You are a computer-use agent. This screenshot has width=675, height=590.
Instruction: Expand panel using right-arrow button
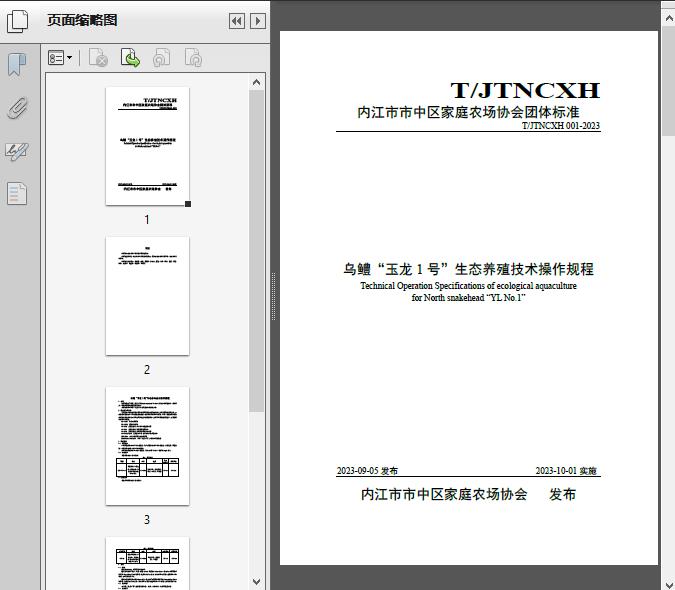click(257, 21)
